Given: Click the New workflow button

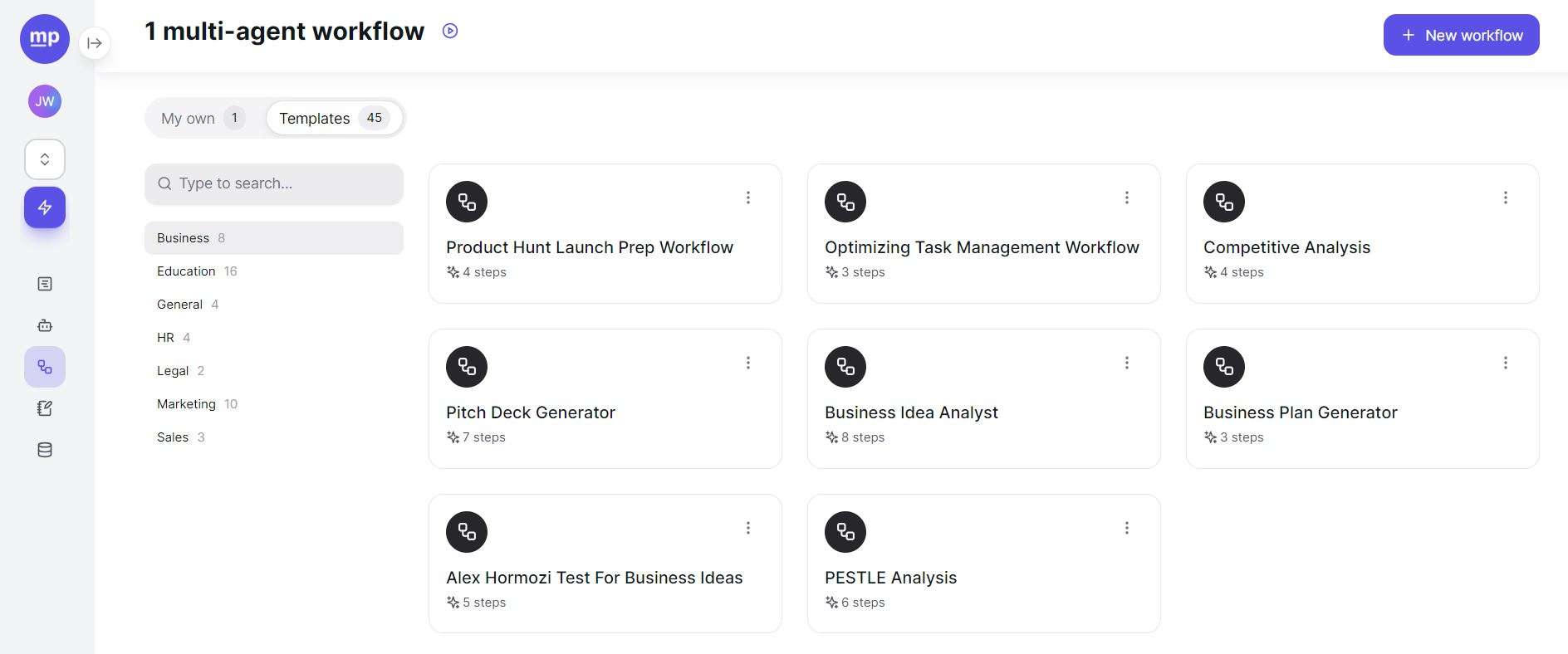Looking at the screenshot, I should pyautogui.click(x=1461, y=35).
